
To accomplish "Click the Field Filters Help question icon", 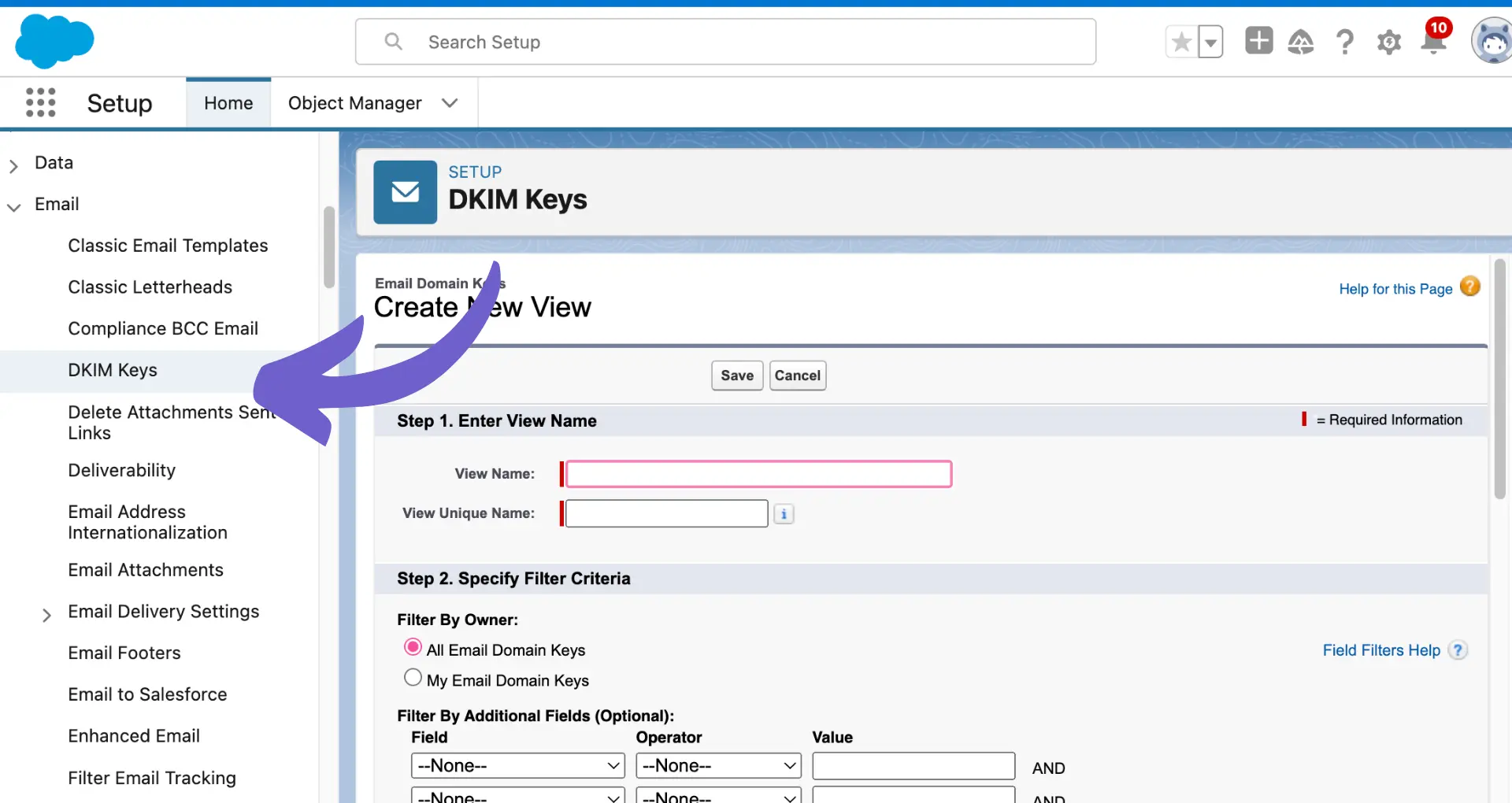I will click(x=1458, y=650).
